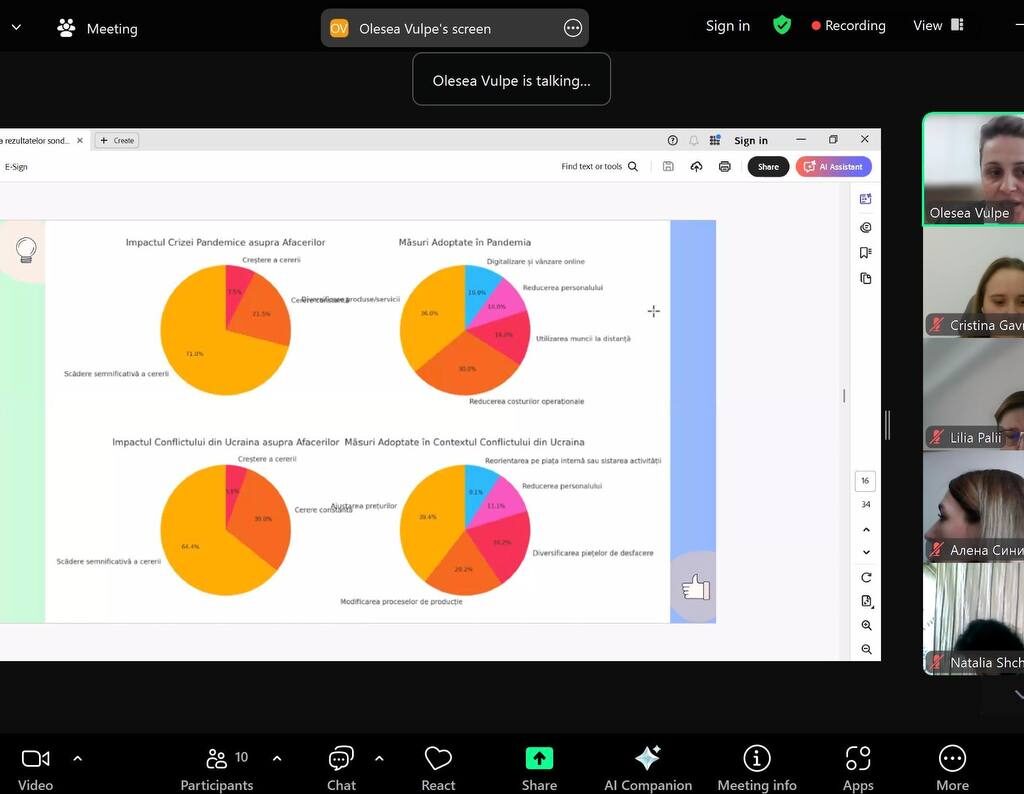Screen dimensions: 1024x794
Task: Click the Sign in link
Action: point(727,26)
